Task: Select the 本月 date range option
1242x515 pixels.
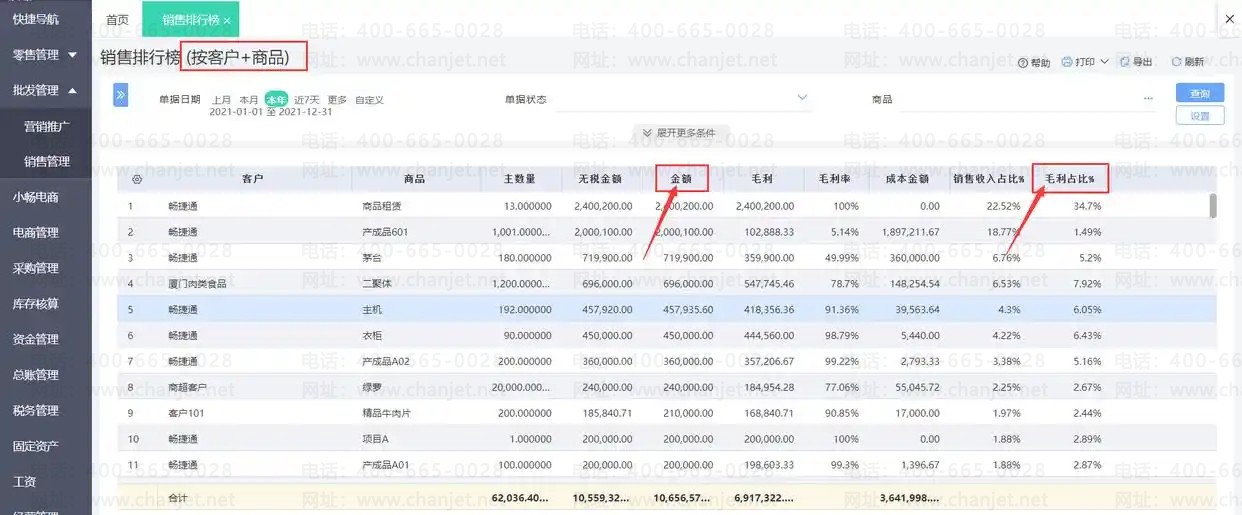Action: tap(248, 100)
